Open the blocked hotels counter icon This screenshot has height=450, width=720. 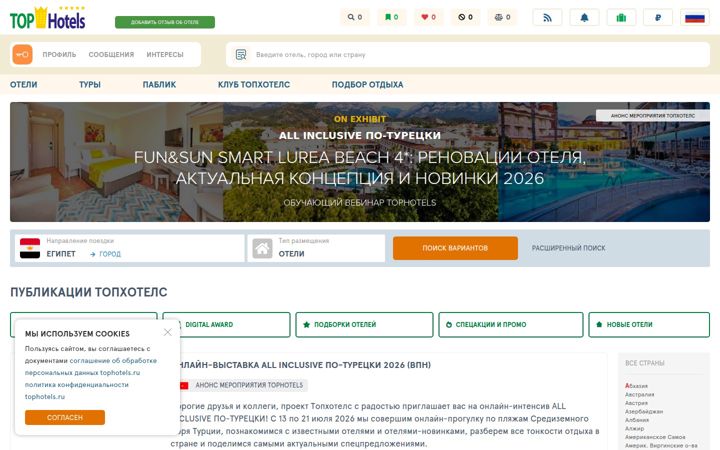465,17
